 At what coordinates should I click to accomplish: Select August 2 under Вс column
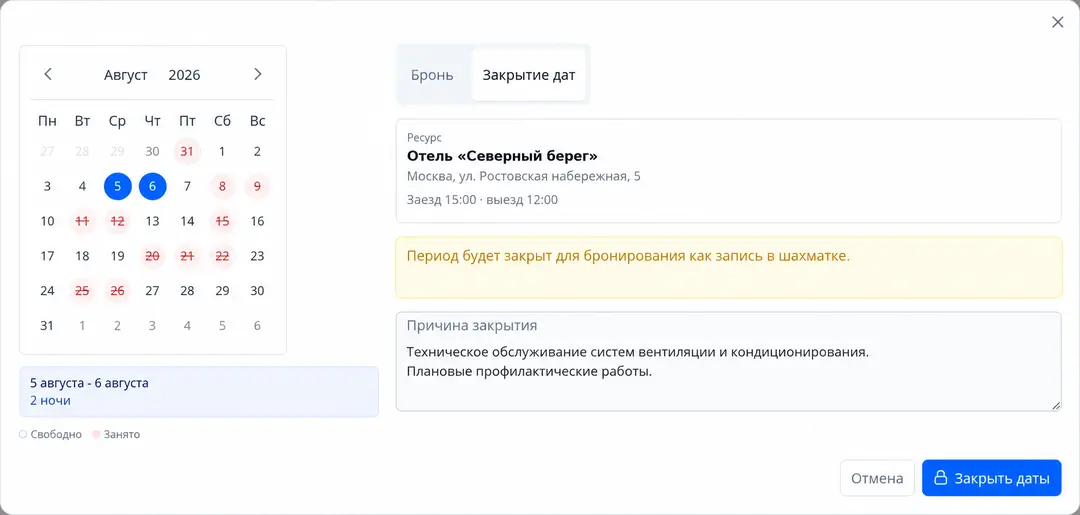(x=257, y=151)
